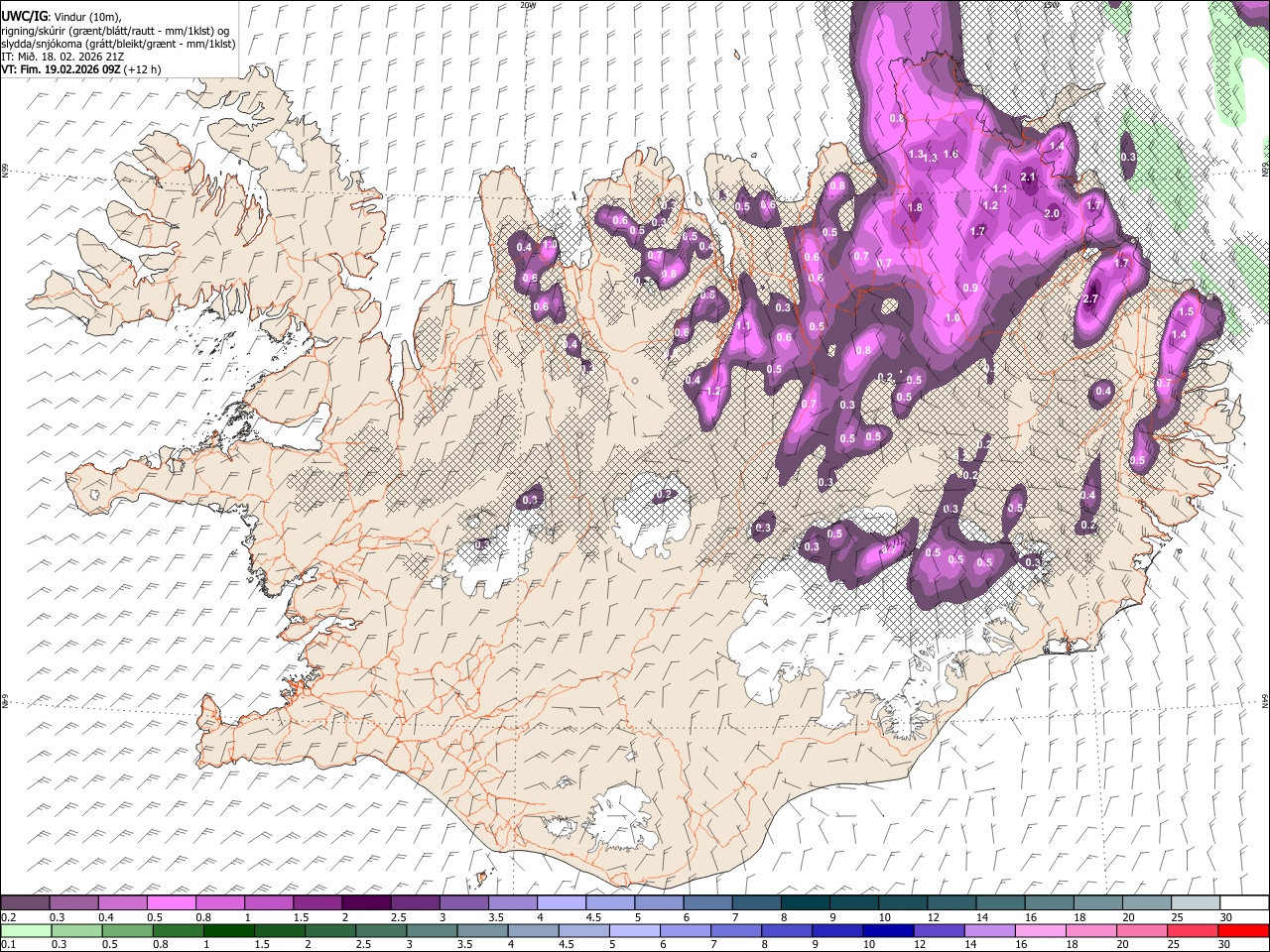This screenshot has width=1270, height=952.
Task: Pick the dark teal 8–9 upper legend swatch
Action: click(806, 903)
